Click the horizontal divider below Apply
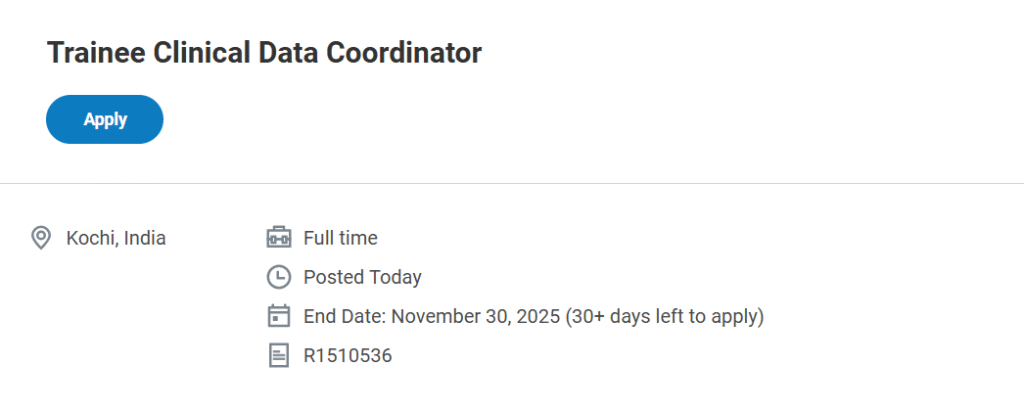Screen dimensions: 1024x411 click(512, 184)
